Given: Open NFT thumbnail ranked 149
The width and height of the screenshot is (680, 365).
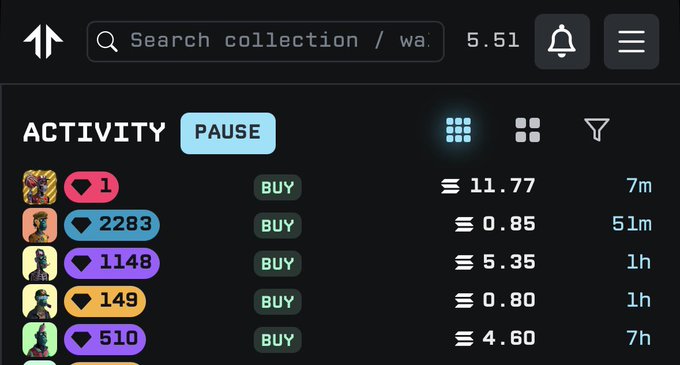Looking at the screenshot, I should pyautogui.click(x=39, y=302).
